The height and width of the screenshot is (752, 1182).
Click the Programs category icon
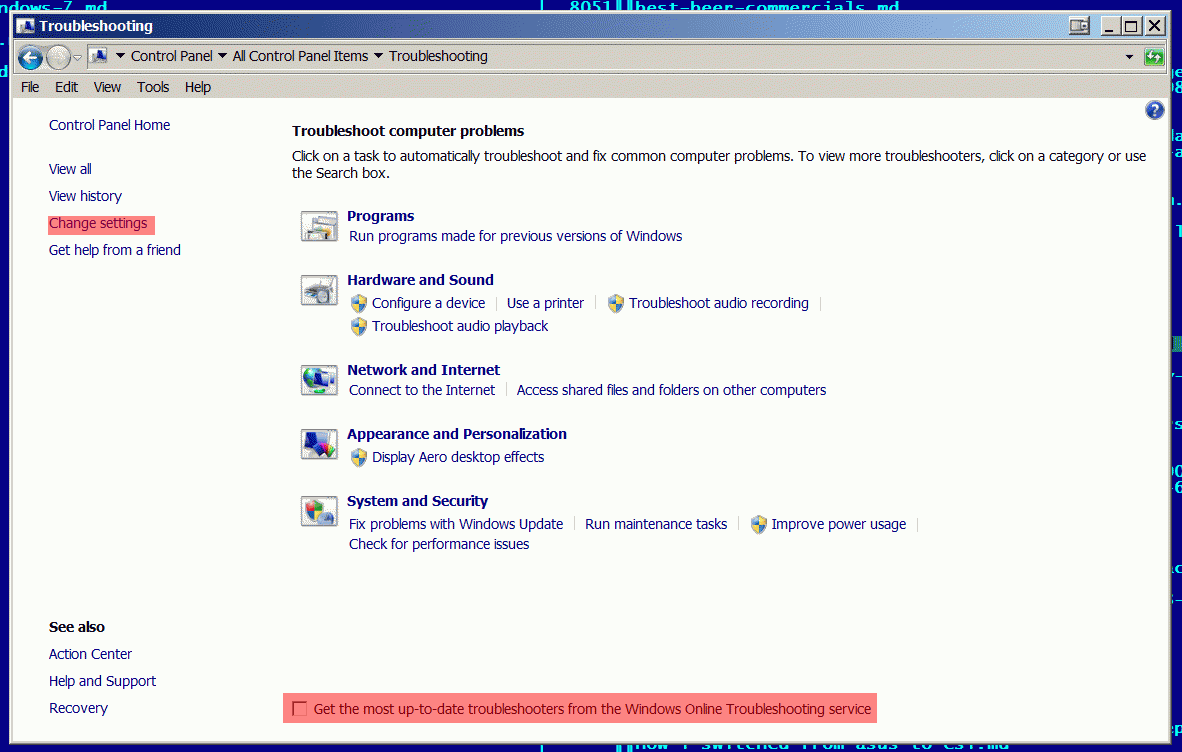(319, 226)
